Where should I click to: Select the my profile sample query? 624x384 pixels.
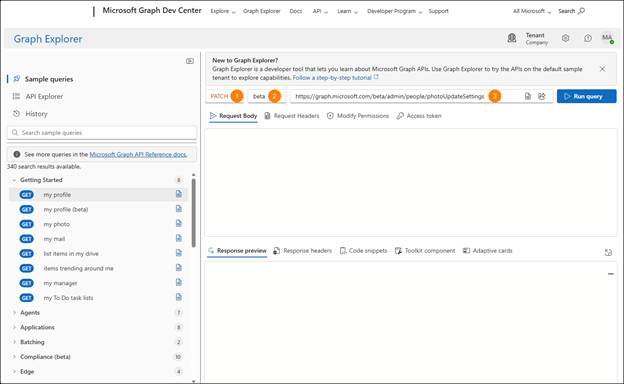[98, 195]
